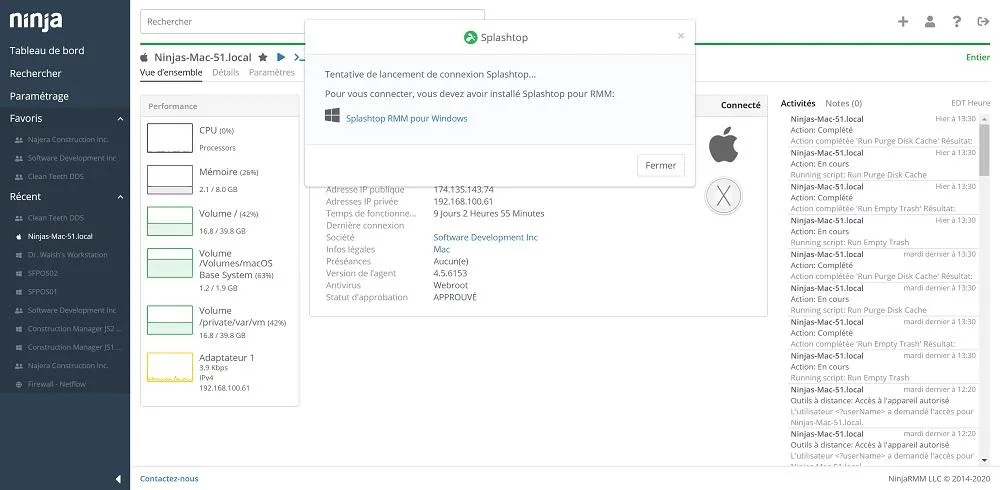Open Tableau de bord
The image size is (1000, 490).
(x=47, y=50)
